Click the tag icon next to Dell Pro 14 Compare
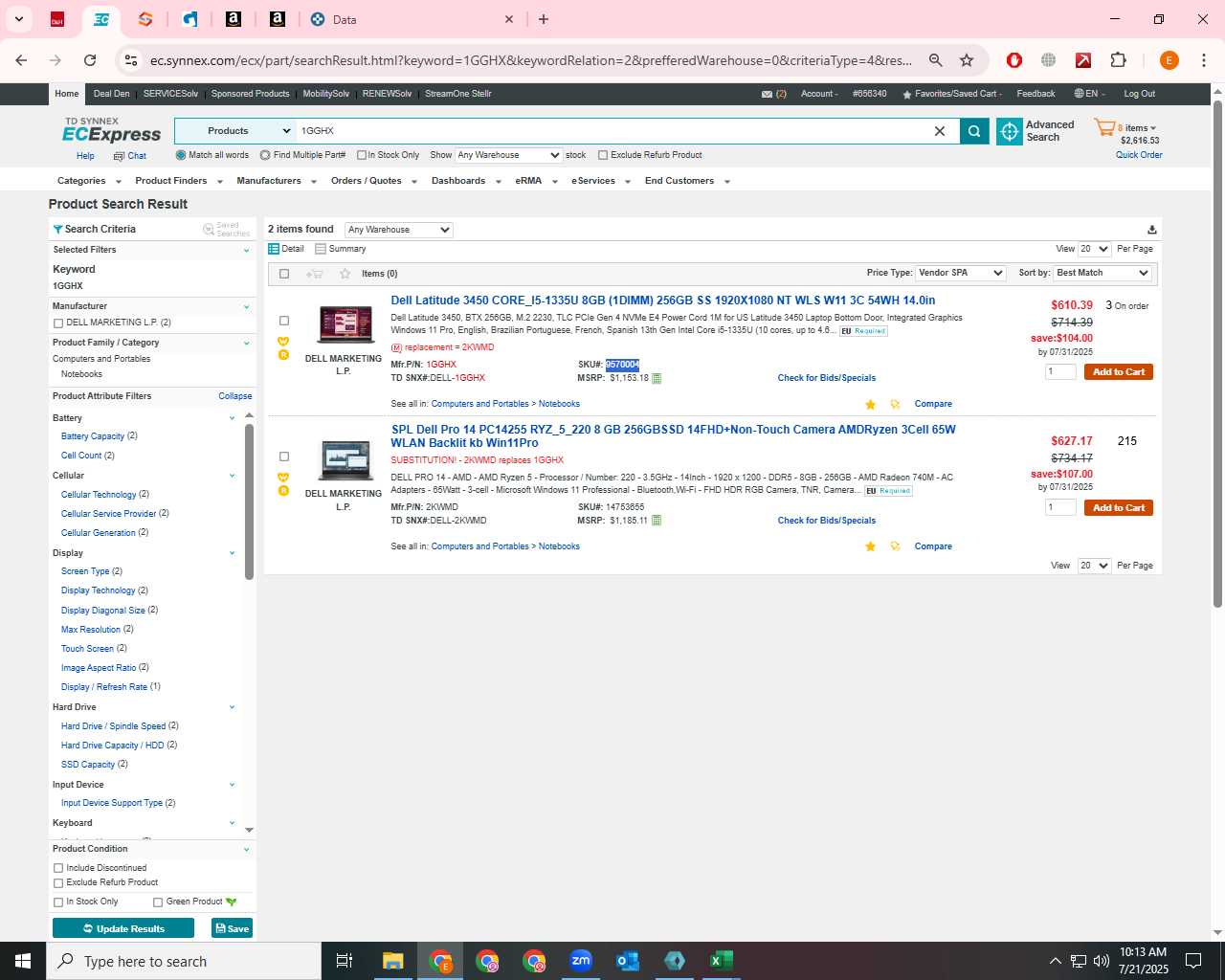Screen dimensions: 1225x980 coord(895,546)
